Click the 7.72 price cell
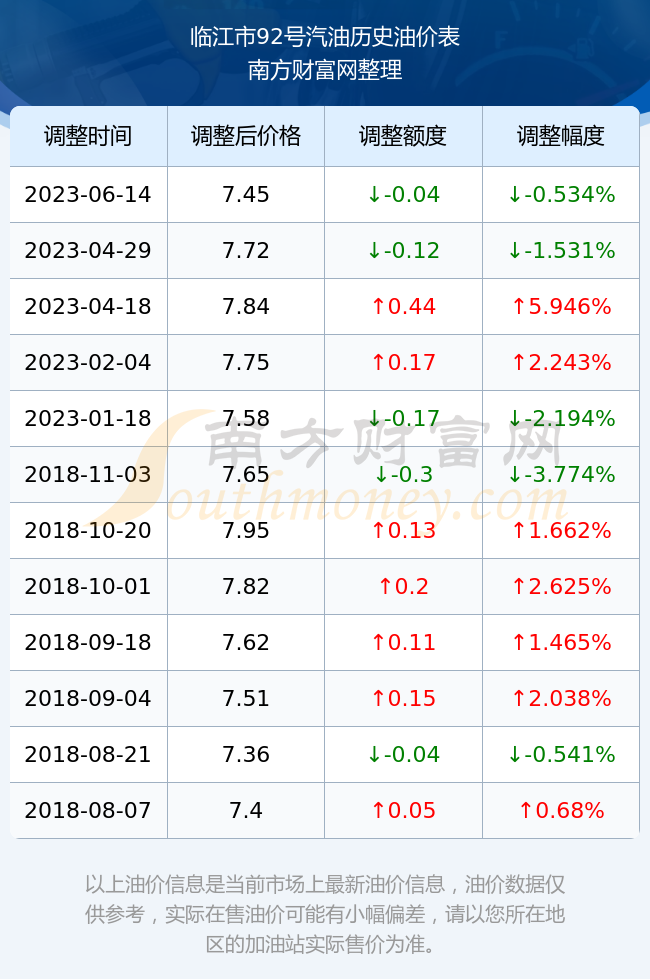 click(x=246, y=251)
